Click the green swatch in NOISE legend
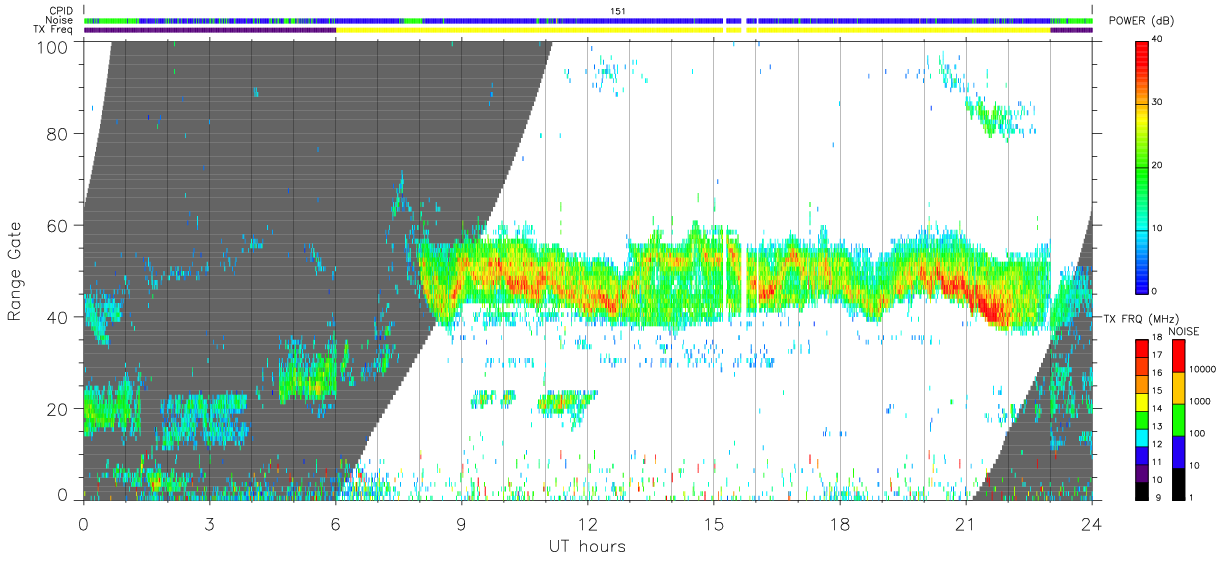The image size is (1228, 567). [1178, 419]
